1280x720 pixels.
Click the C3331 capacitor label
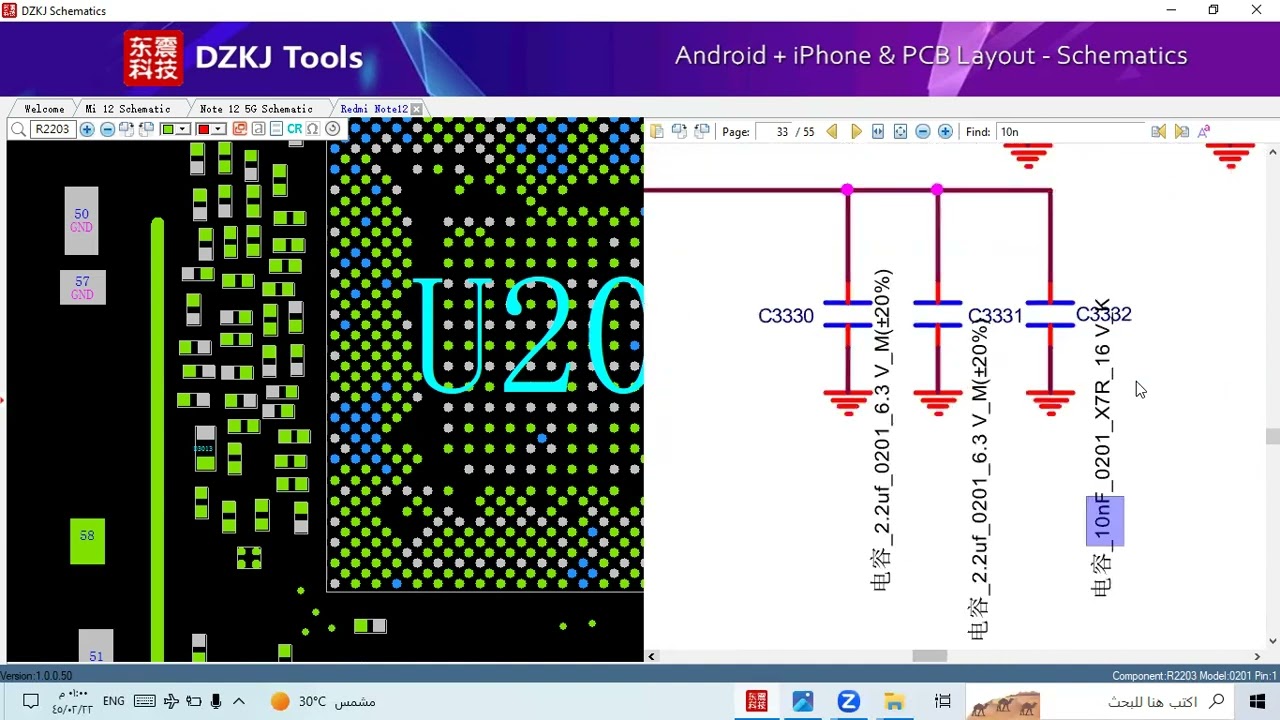[995, 316]
